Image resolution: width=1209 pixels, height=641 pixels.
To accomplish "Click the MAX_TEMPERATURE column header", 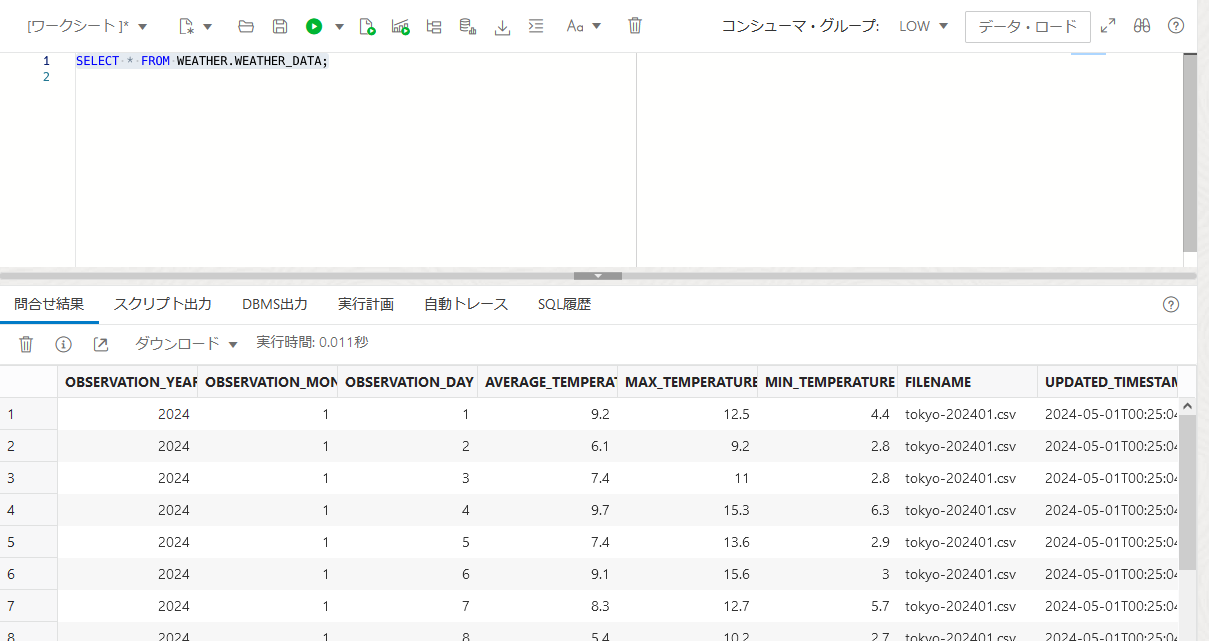I will 687,382.
